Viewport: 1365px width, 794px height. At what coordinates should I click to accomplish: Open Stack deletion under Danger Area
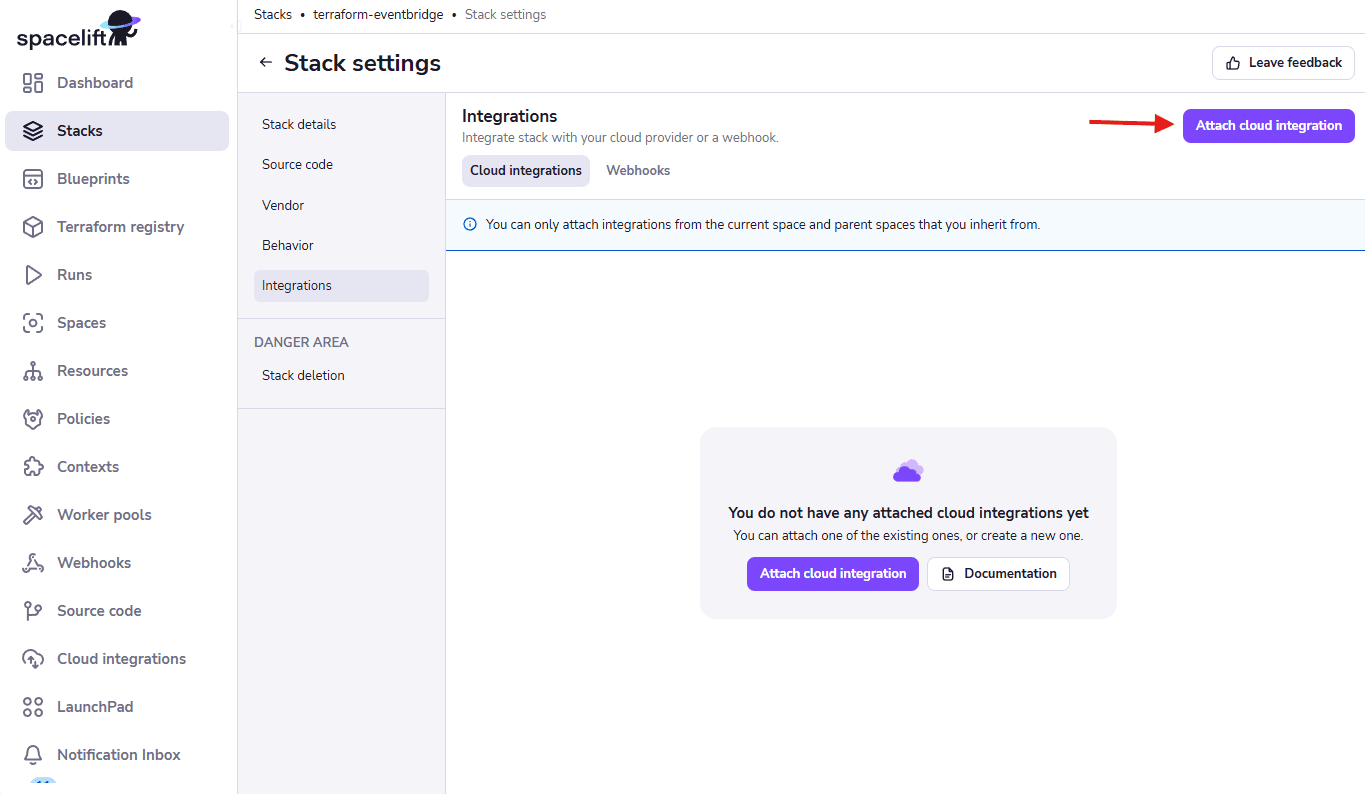341,376
